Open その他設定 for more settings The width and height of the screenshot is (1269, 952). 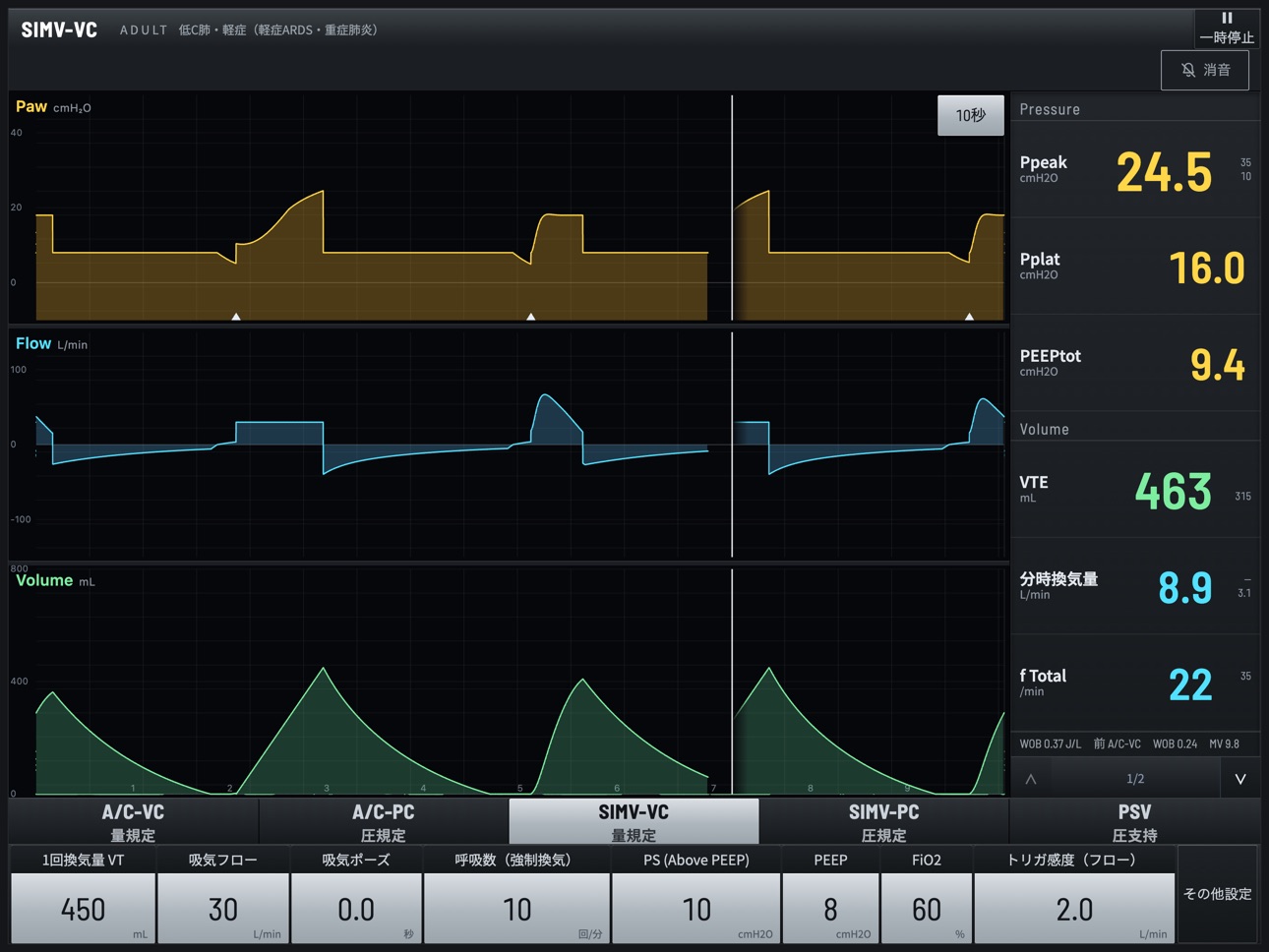tap(1218, 894)
